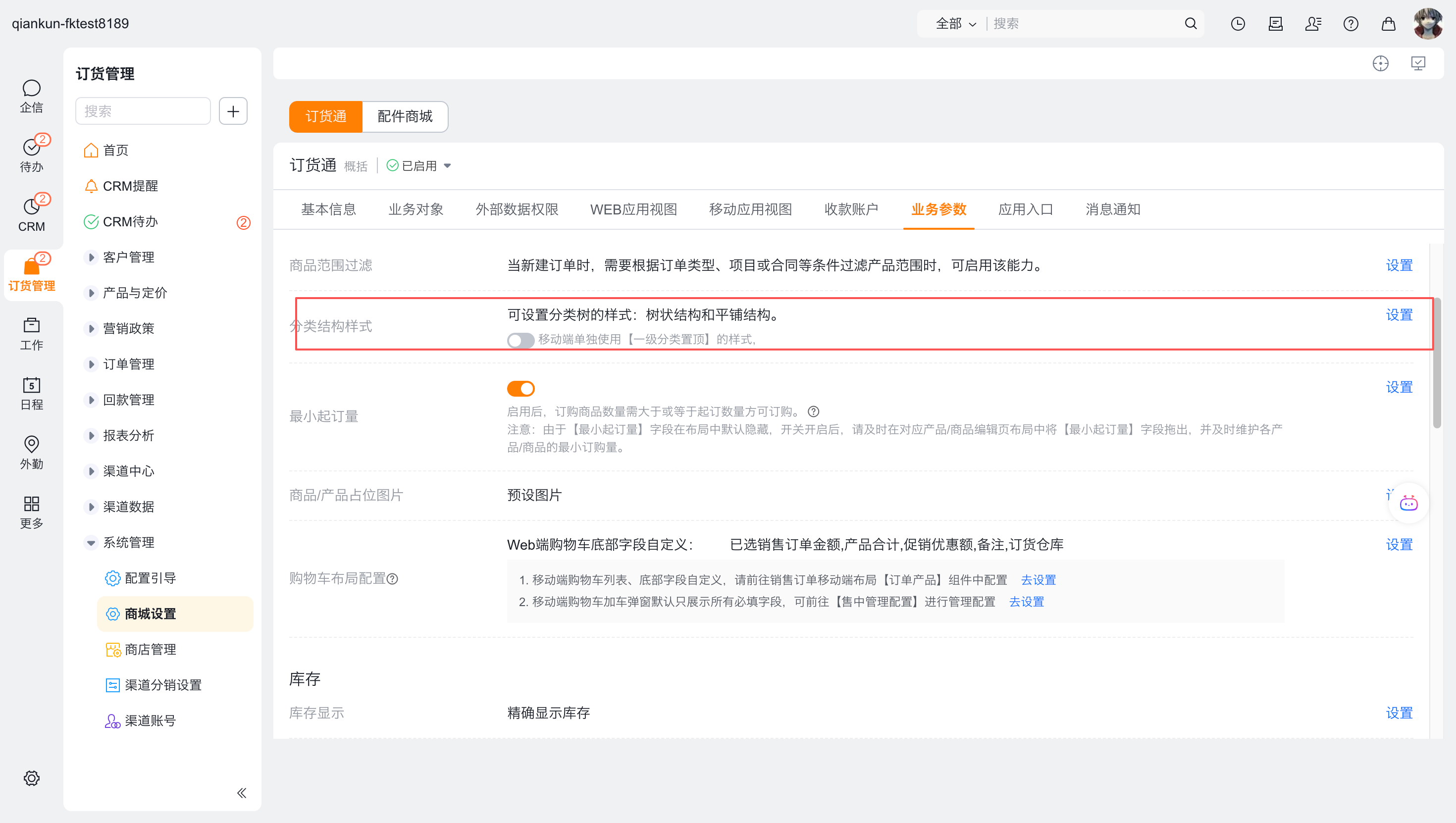Click the plus button beside sidebar search

pyautogui.click(x=233, y=111)
